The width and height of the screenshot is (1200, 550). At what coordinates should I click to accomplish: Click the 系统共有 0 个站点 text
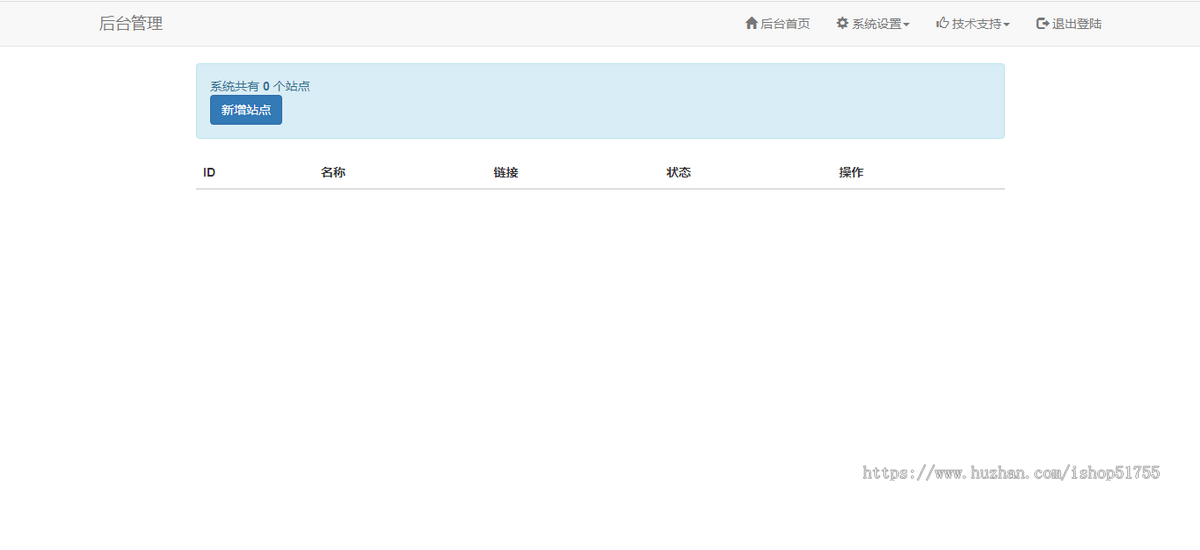260,86
